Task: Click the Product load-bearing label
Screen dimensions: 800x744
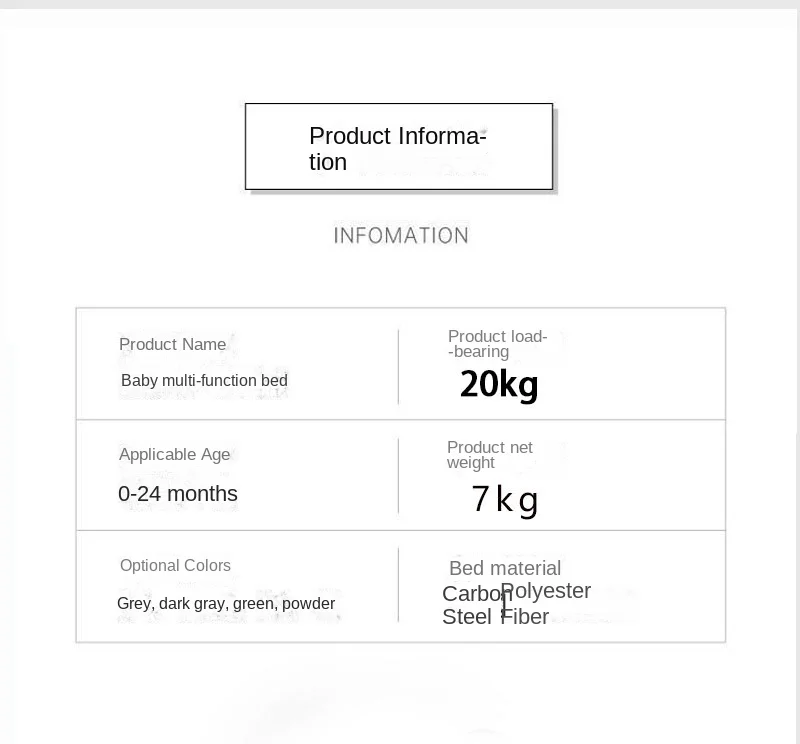Action: tap(497, 344)
